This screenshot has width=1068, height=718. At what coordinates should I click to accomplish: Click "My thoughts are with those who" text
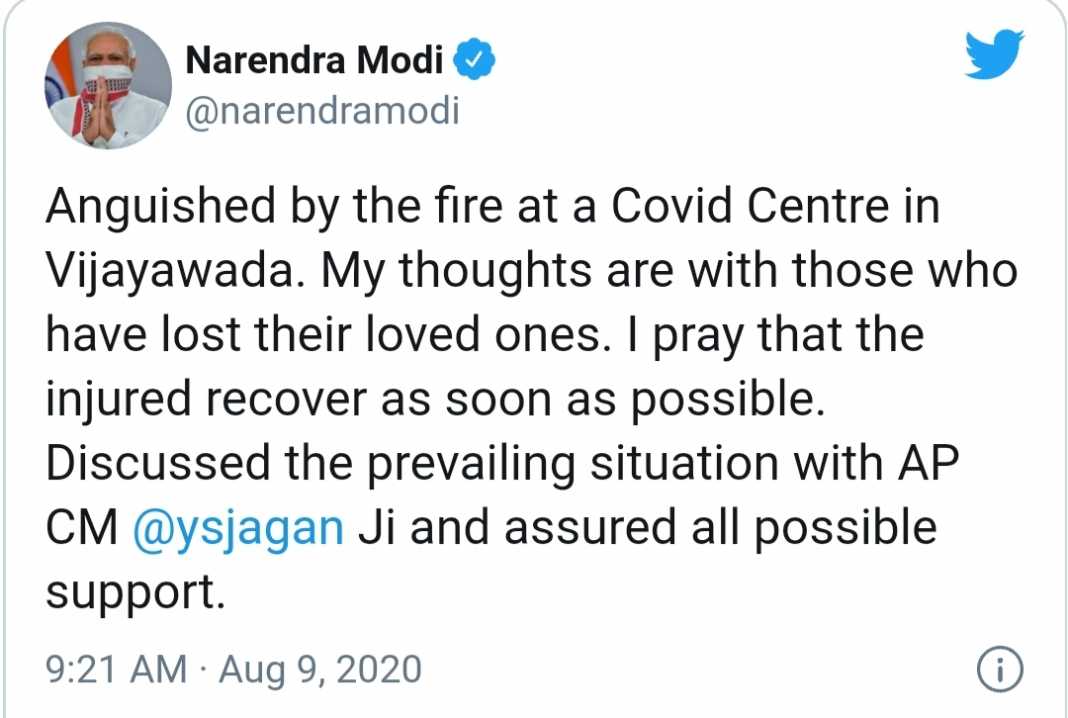point(669,271)
